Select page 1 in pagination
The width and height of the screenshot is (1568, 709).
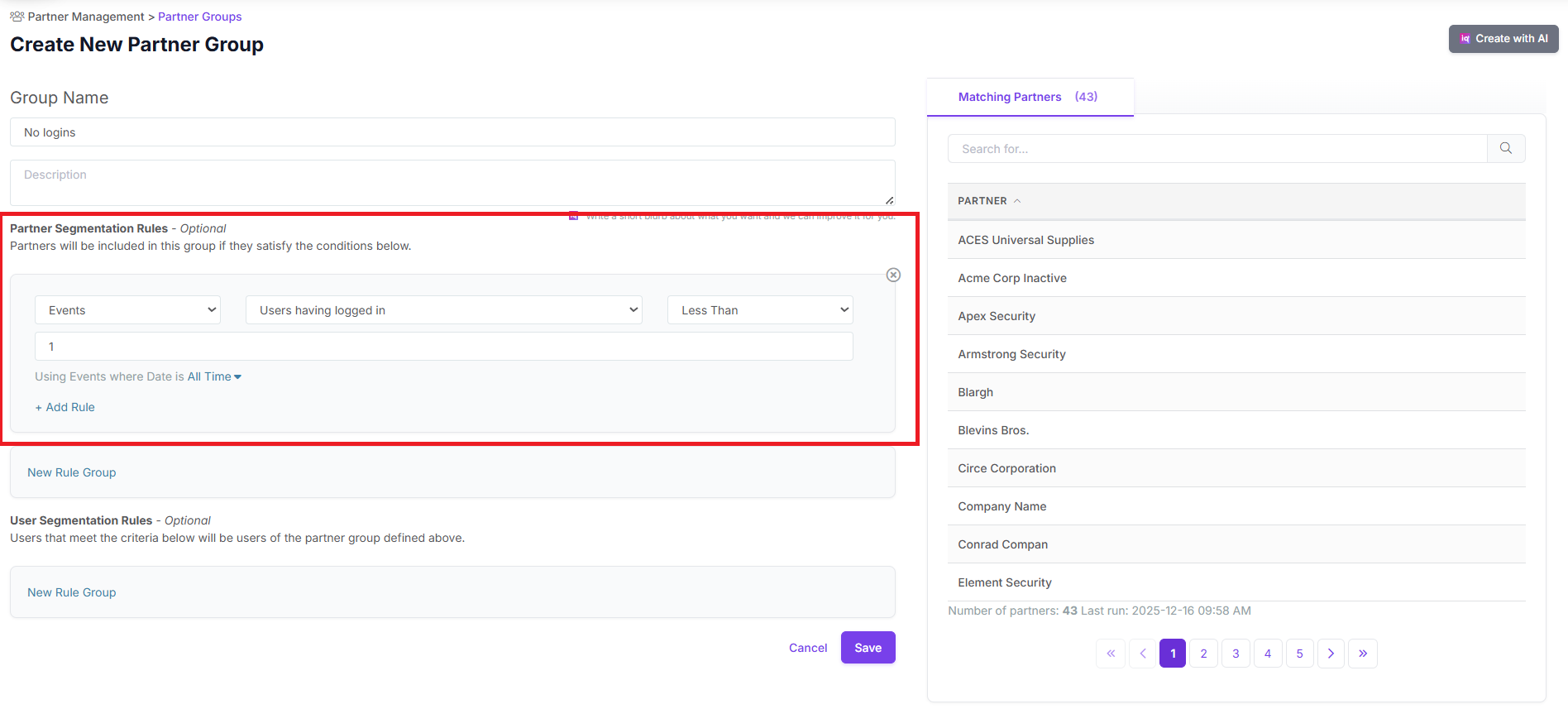[x=1173, y=654]
